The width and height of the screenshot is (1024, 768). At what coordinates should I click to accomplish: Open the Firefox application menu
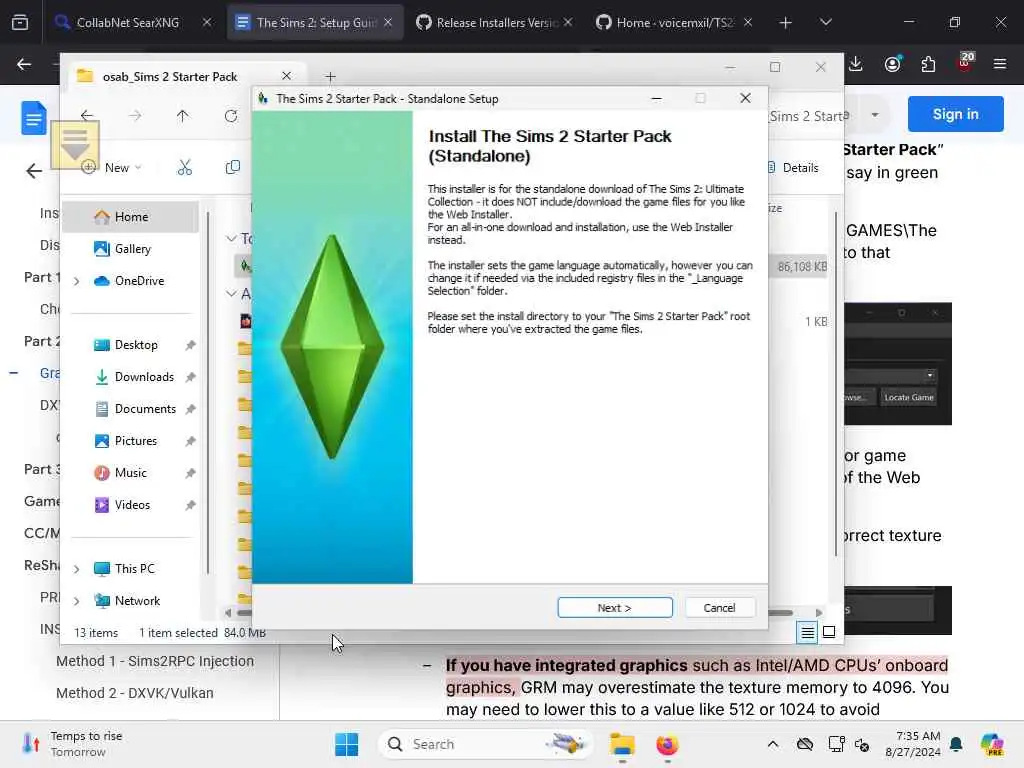(999, 64)
